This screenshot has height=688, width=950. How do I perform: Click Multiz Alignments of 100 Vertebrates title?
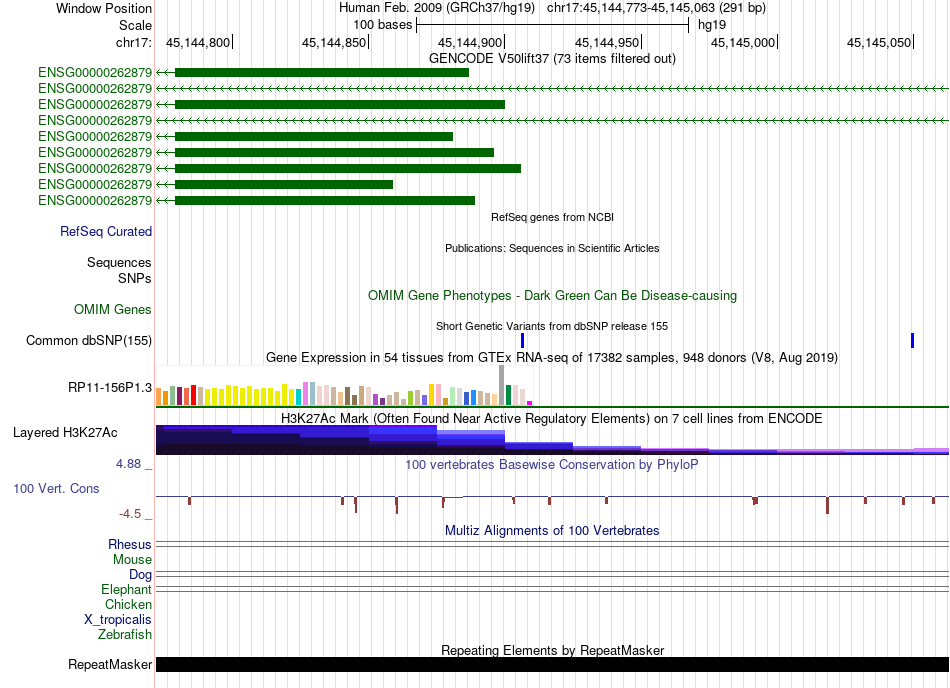[x=552, y=531]
